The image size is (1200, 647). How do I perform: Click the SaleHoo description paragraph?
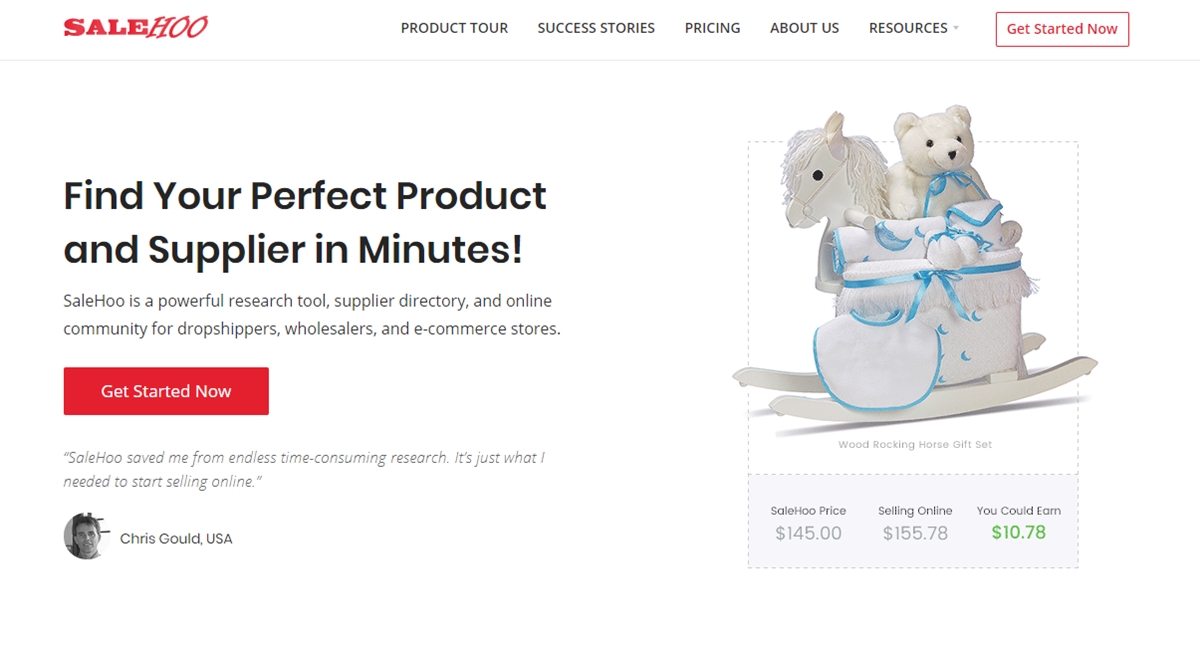pos(312,314)
